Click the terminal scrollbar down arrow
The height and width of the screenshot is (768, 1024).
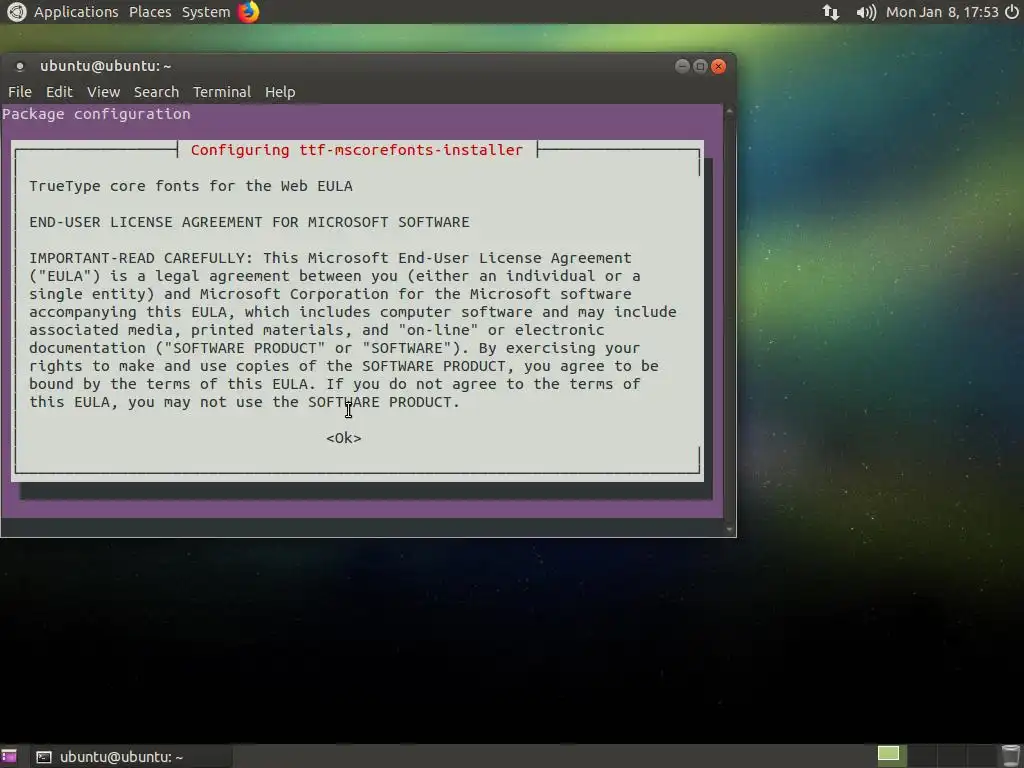click(729, 530)
